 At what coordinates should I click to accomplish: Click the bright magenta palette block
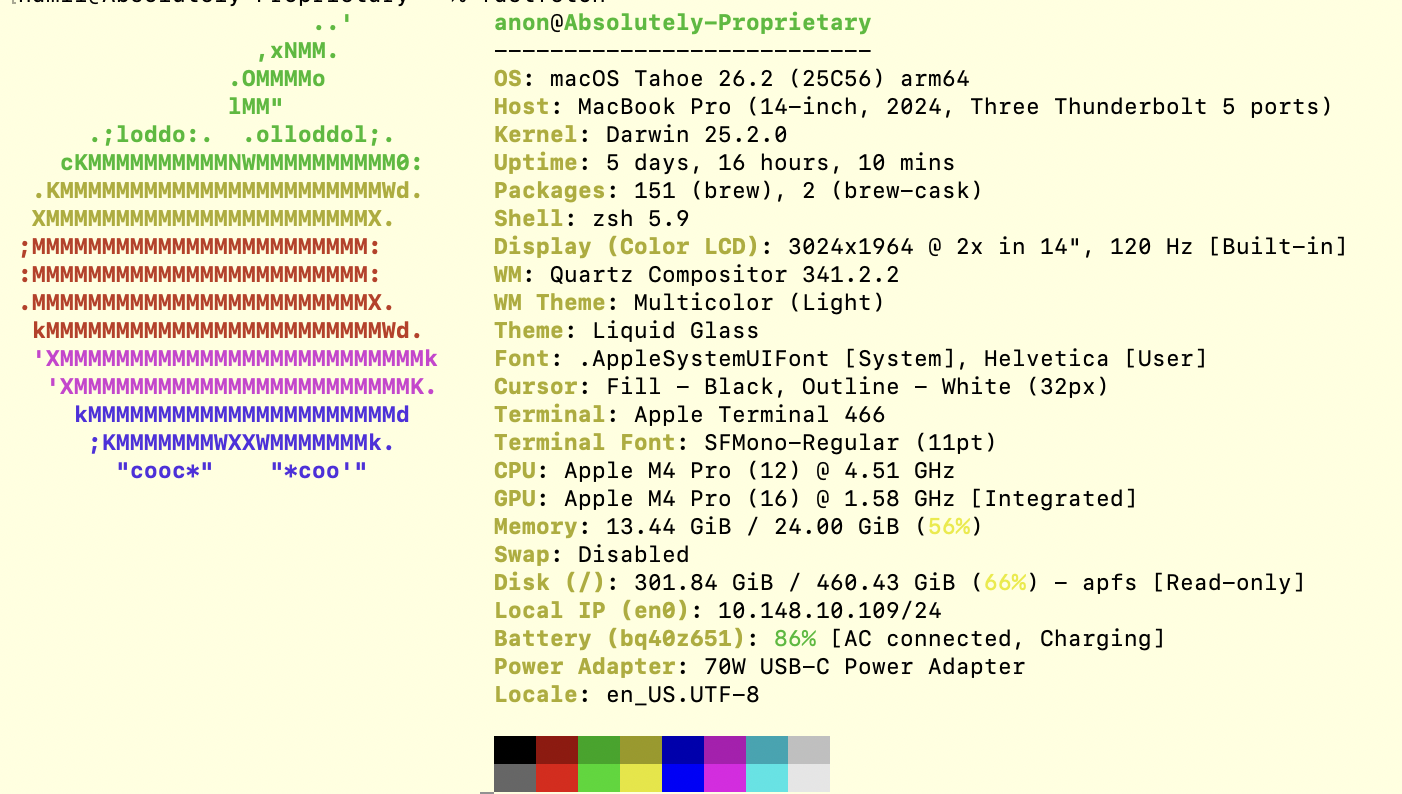pyautogui.click(x=725, y=778)
